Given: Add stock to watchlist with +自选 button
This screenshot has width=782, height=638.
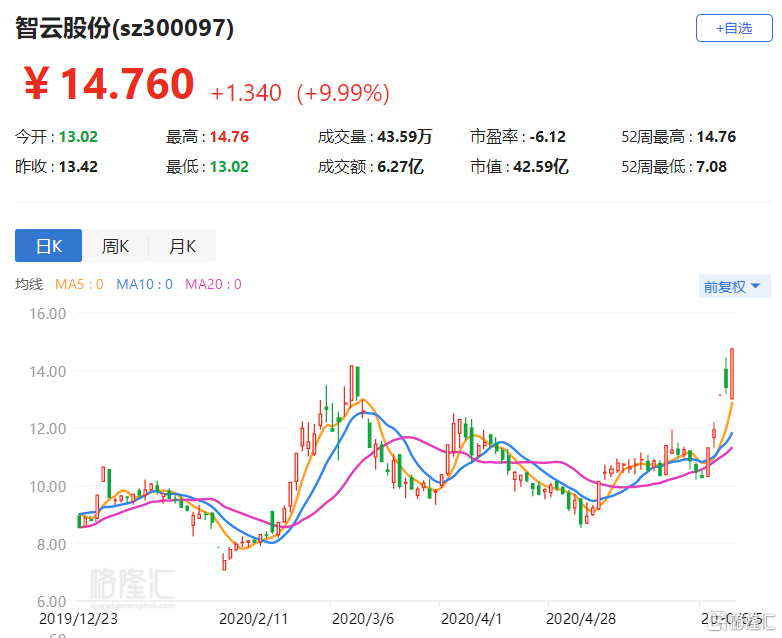Looking at the screenshot, I should coord(734,28).
